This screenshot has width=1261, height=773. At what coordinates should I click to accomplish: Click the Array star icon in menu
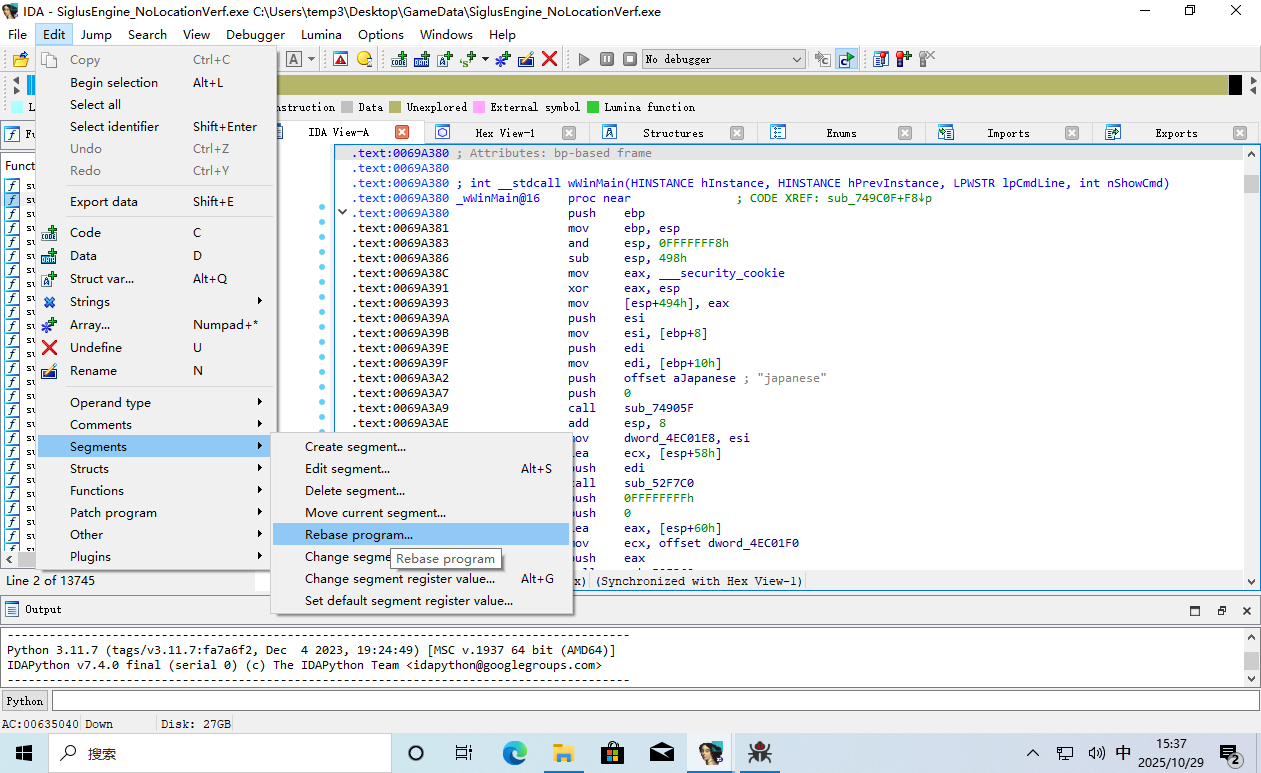tap(49, 325)
